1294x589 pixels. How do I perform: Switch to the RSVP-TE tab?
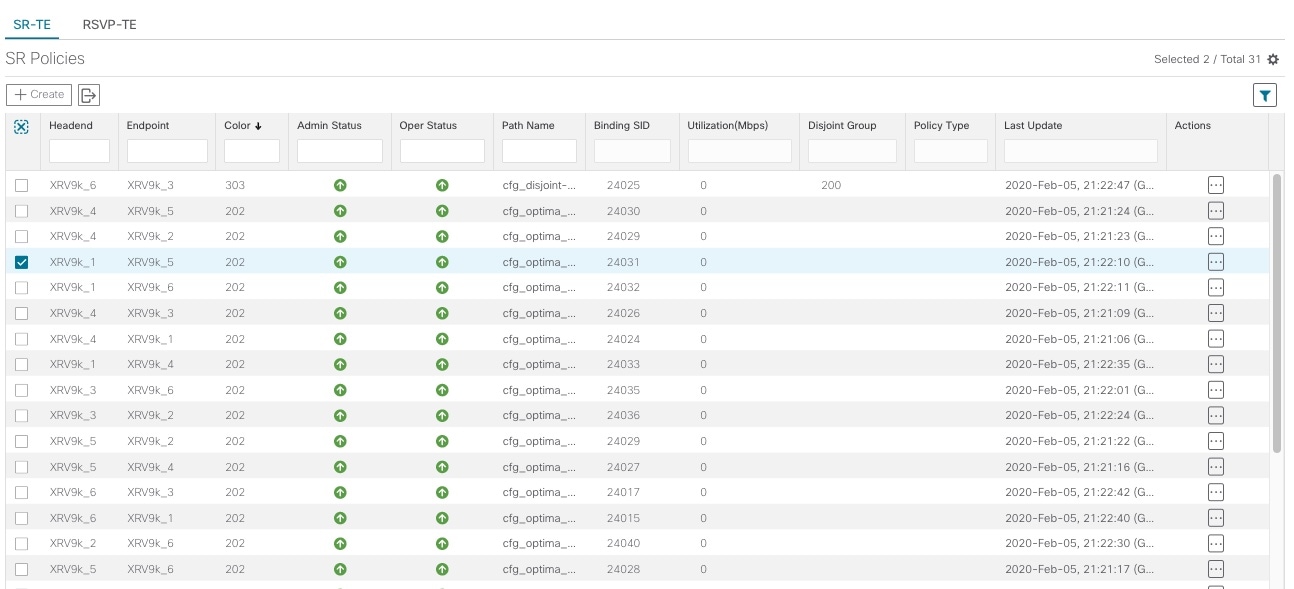tap(109, 24)
